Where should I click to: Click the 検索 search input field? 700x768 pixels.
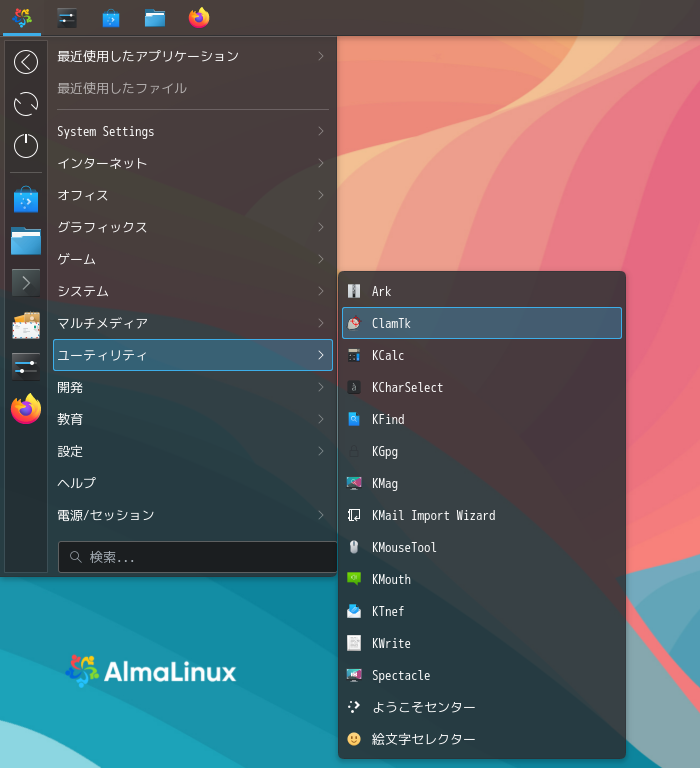(197, 557)
